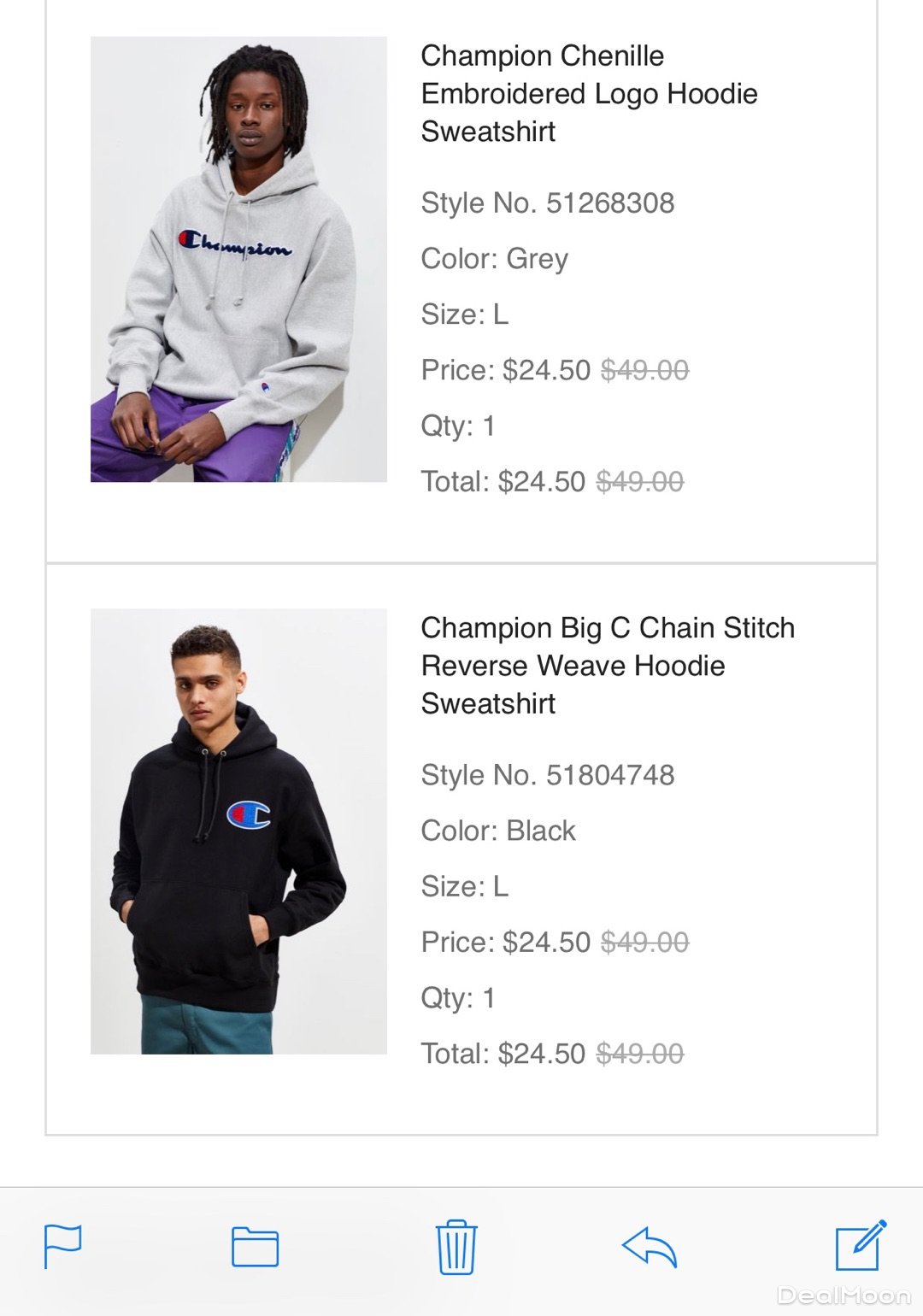Tap Style No. 51804748 text
This screenshot has width=923, height=1316.
[x=548, y=775]
